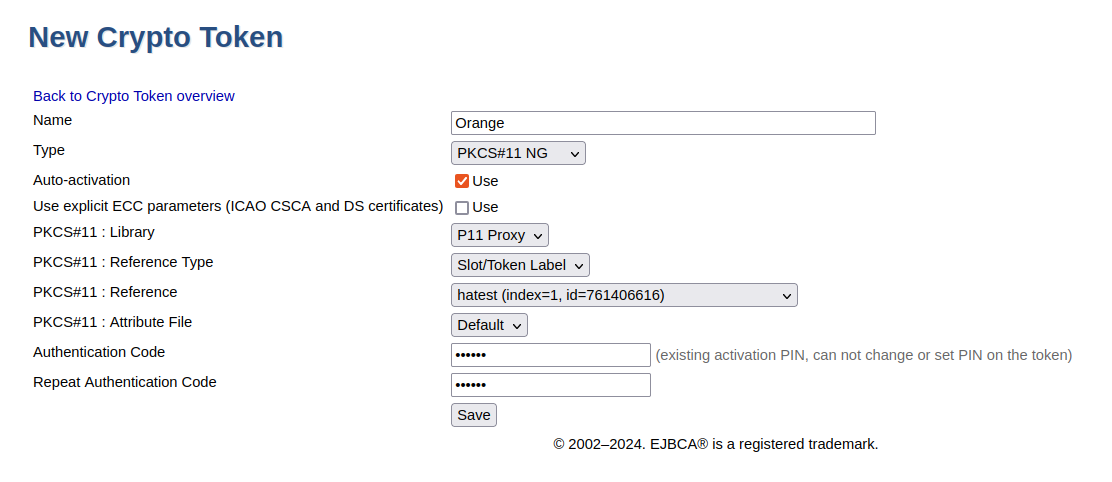Click the Use label beside ECC checkbox
The image size is (1112, 482).
point(486,208)
